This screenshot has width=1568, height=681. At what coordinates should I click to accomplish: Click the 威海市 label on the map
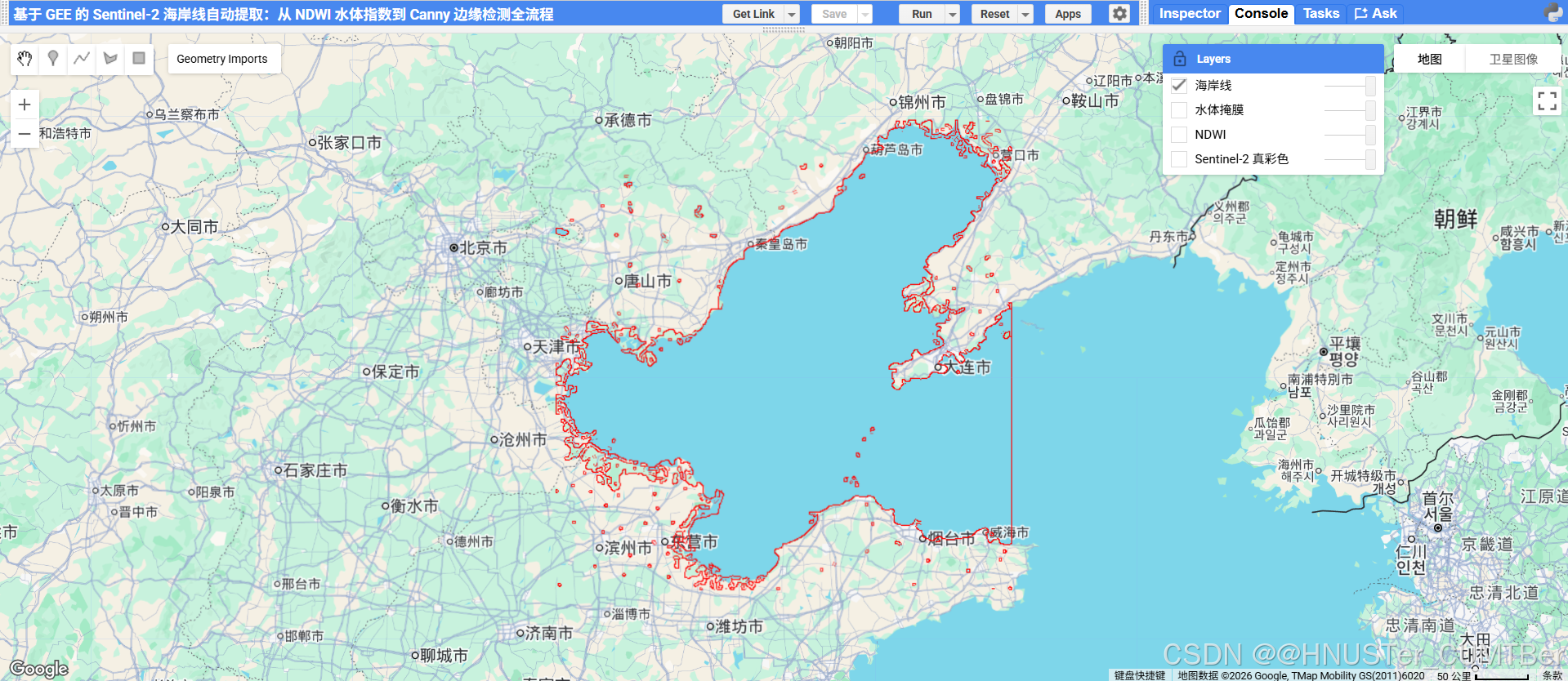1010,532
